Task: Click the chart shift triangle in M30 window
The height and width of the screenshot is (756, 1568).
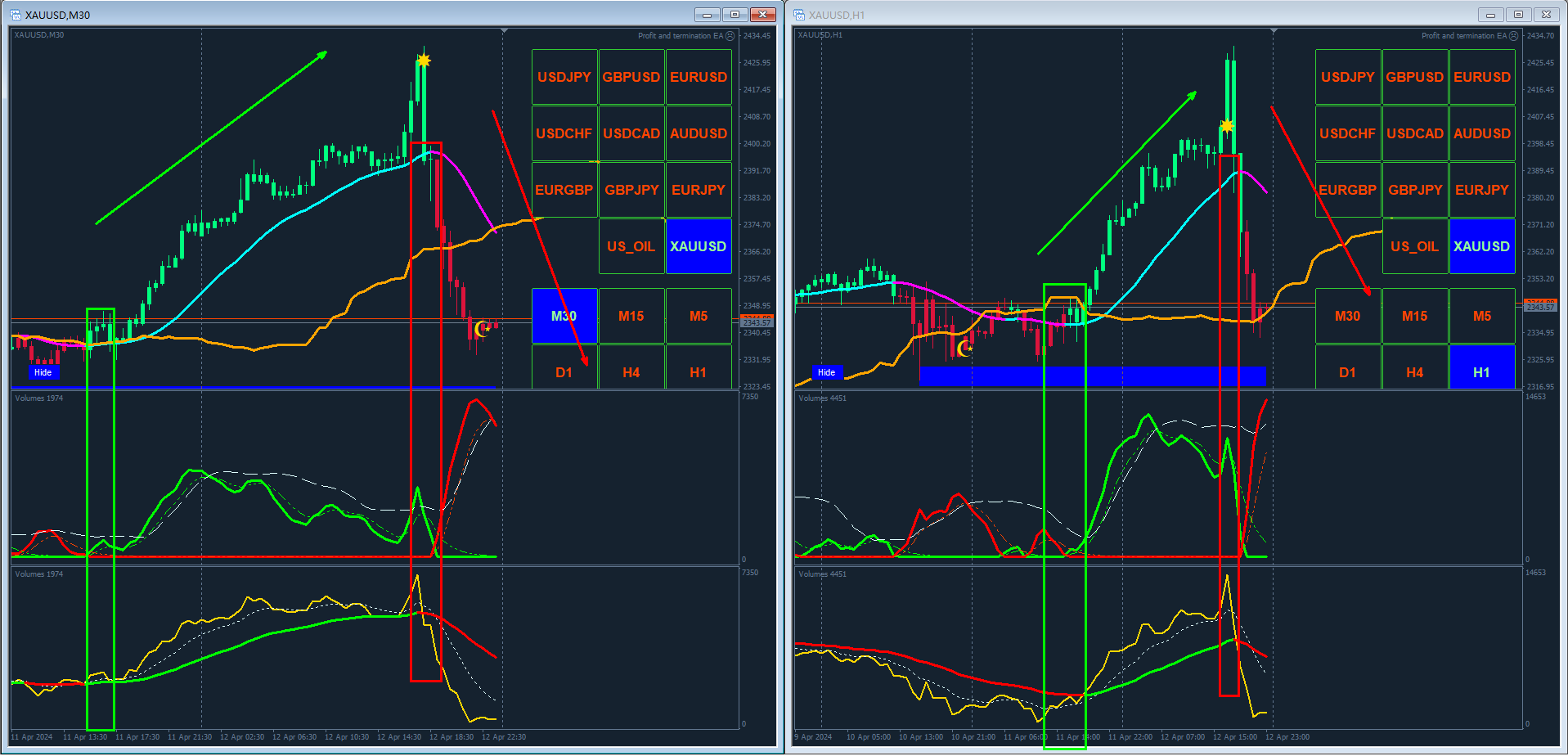Action: (x=505, y=31)
